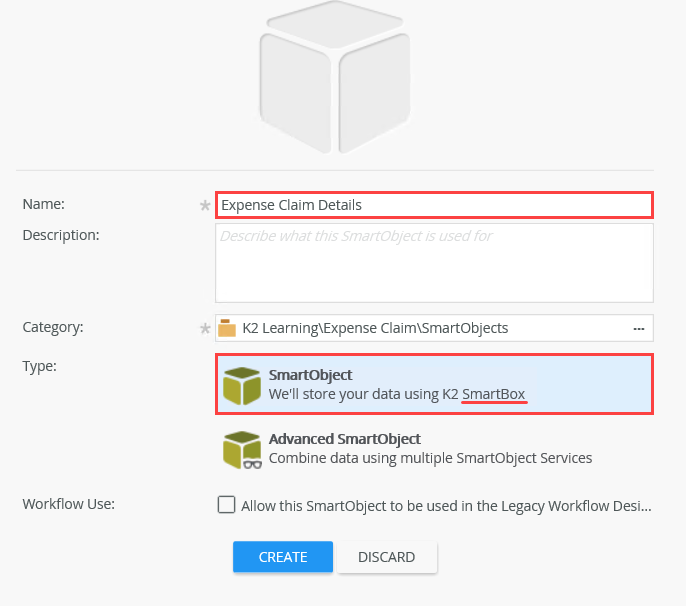Click the Category path K2 Learning\Expense Claim\SmartObjects
Image resolution: width=686 pixels, height=606 pixels.
(x=375, y=328)
